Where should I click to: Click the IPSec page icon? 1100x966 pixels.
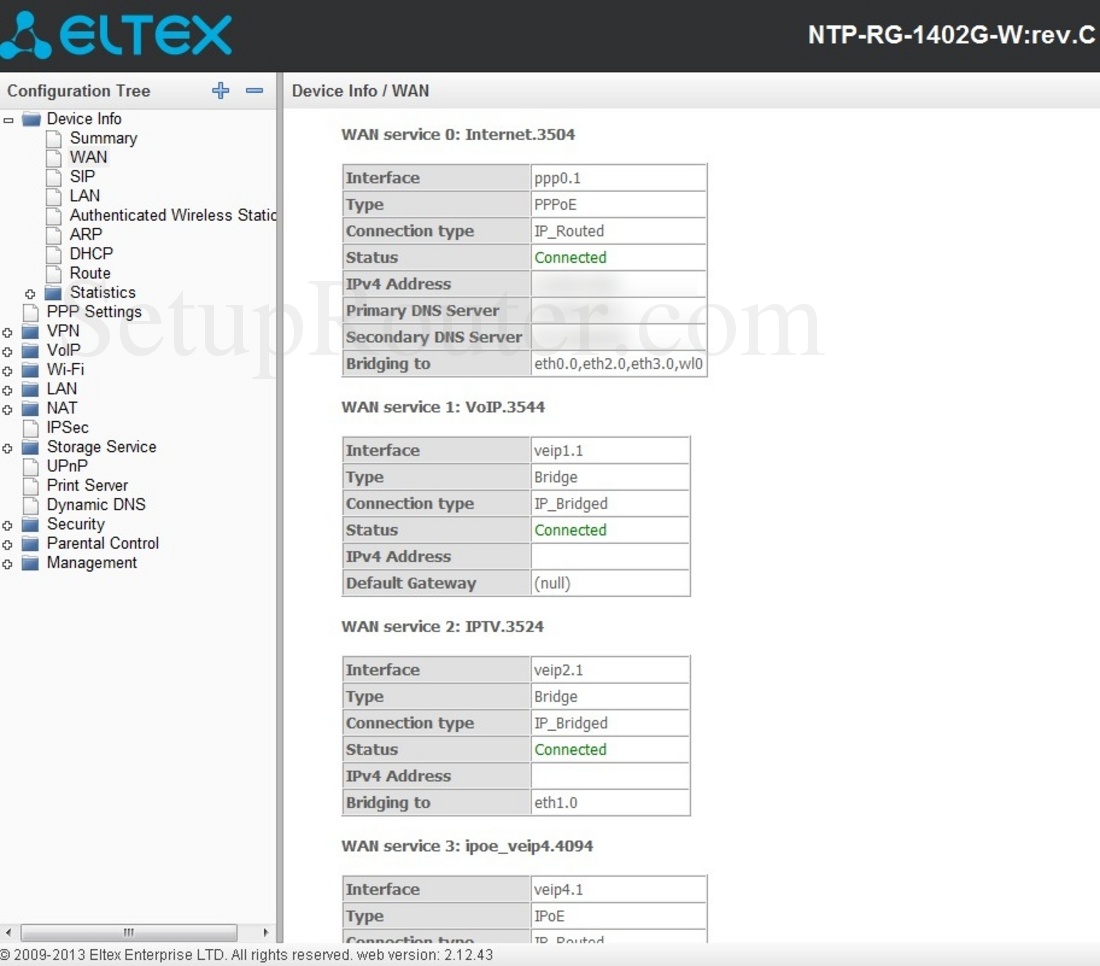click(31, 428)
